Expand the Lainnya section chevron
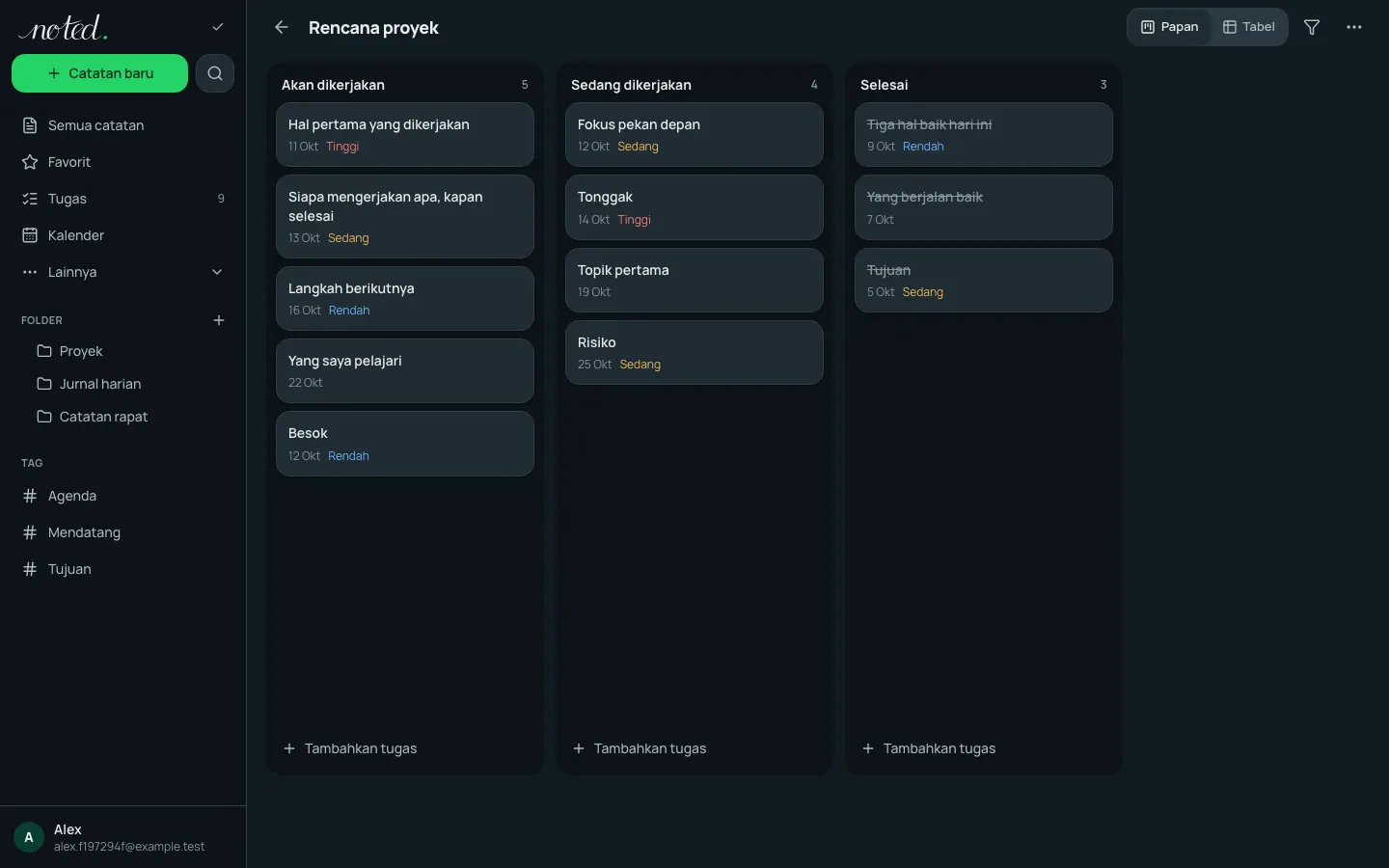 click(x=217, y=272)
